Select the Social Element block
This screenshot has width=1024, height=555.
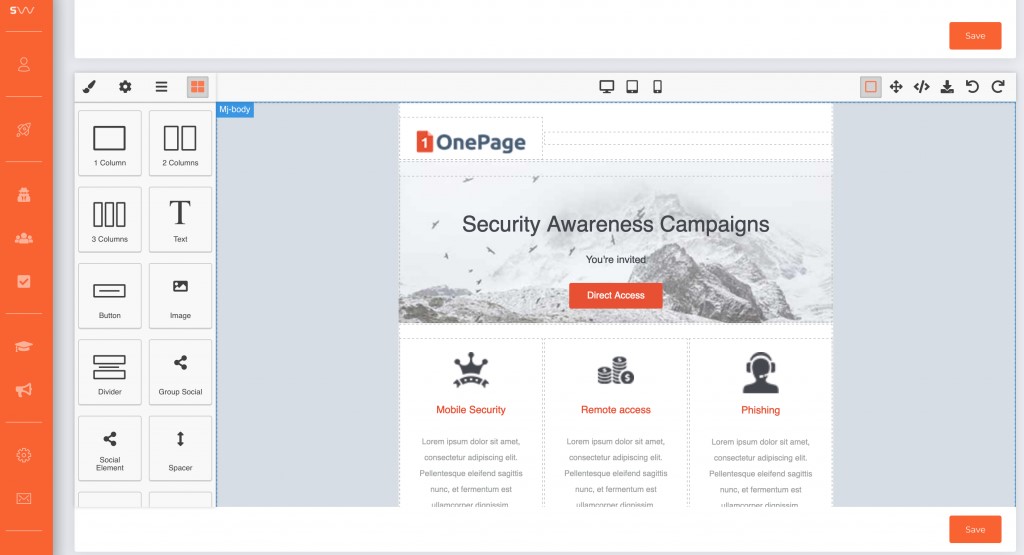point(110,449)
